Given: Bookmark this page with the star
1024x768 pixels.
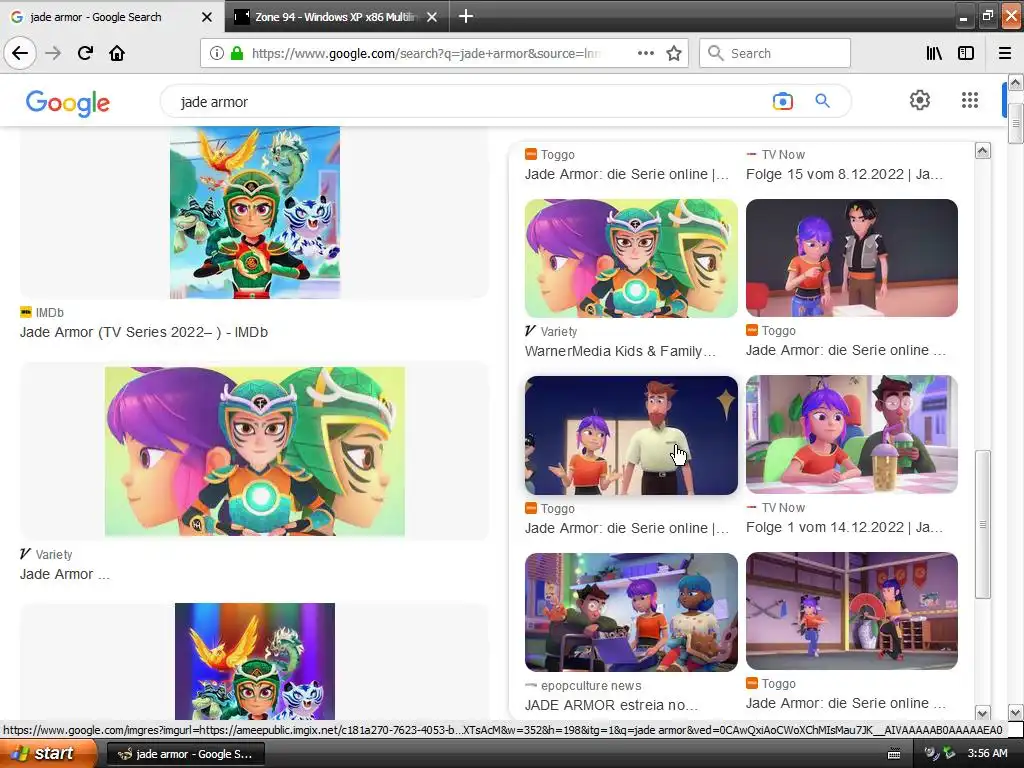Looking at the screenshot, I should click(674, 53).
